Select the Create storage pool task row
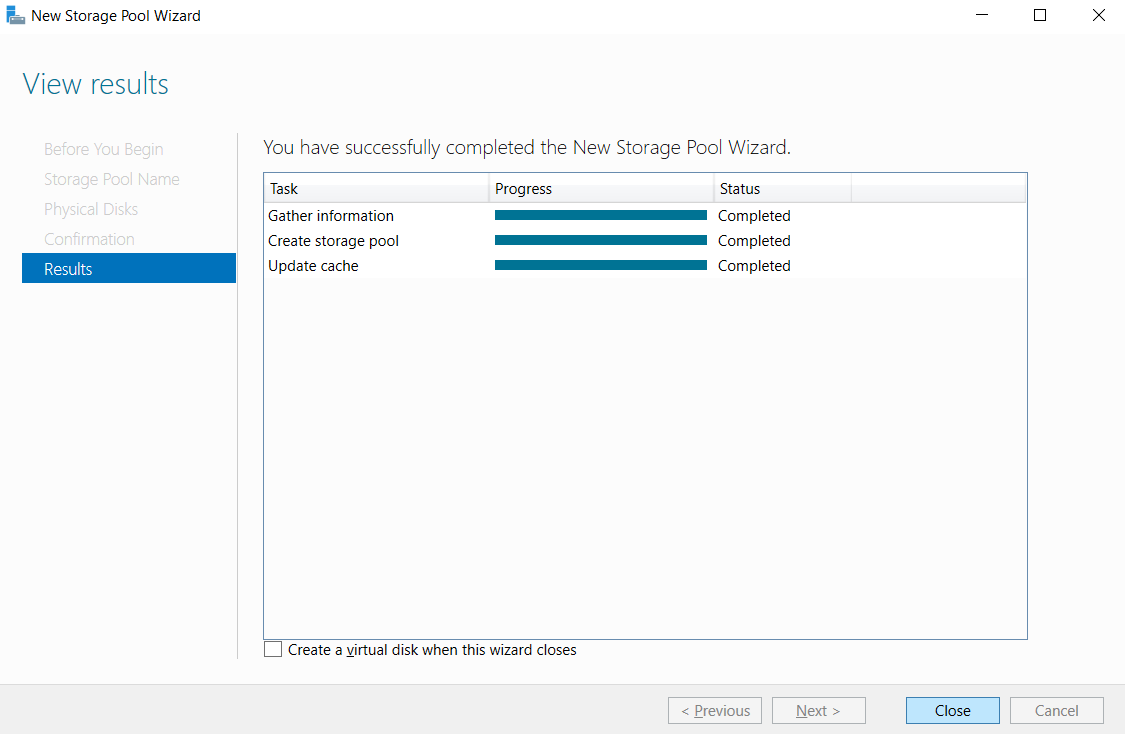The image size is (1125, 734). click(645, 240)
